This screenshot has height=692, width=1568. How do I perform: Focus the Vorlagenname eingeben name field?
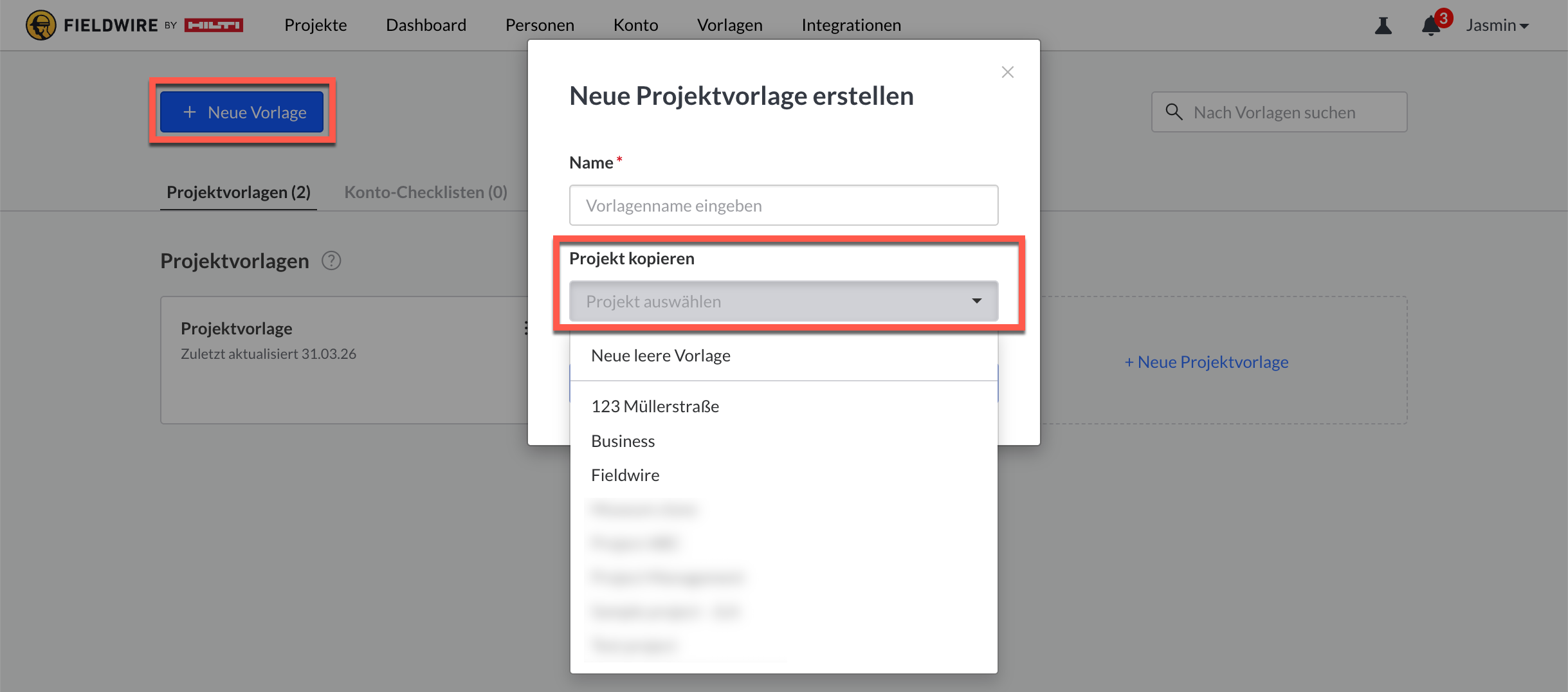pos(783,206)
